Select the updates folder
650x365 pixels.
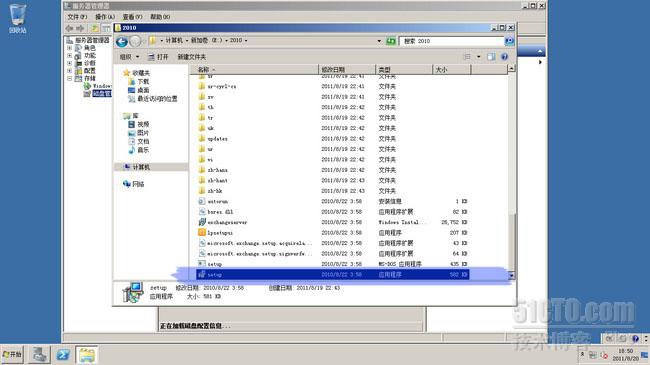[217, 139]
